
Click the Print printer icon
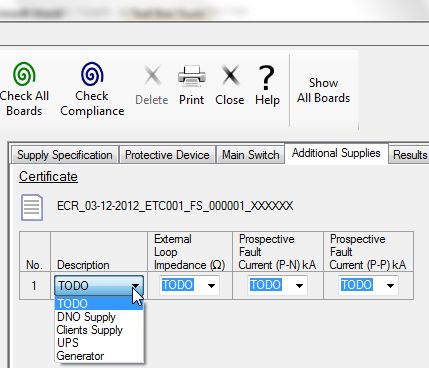[x=192, y=76]
